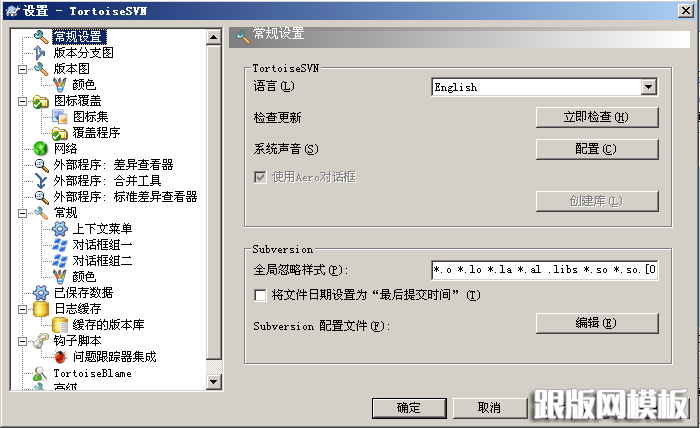Open the 语言 English dropdown
This screenshot has height=428, width=700.
(544, 87)
